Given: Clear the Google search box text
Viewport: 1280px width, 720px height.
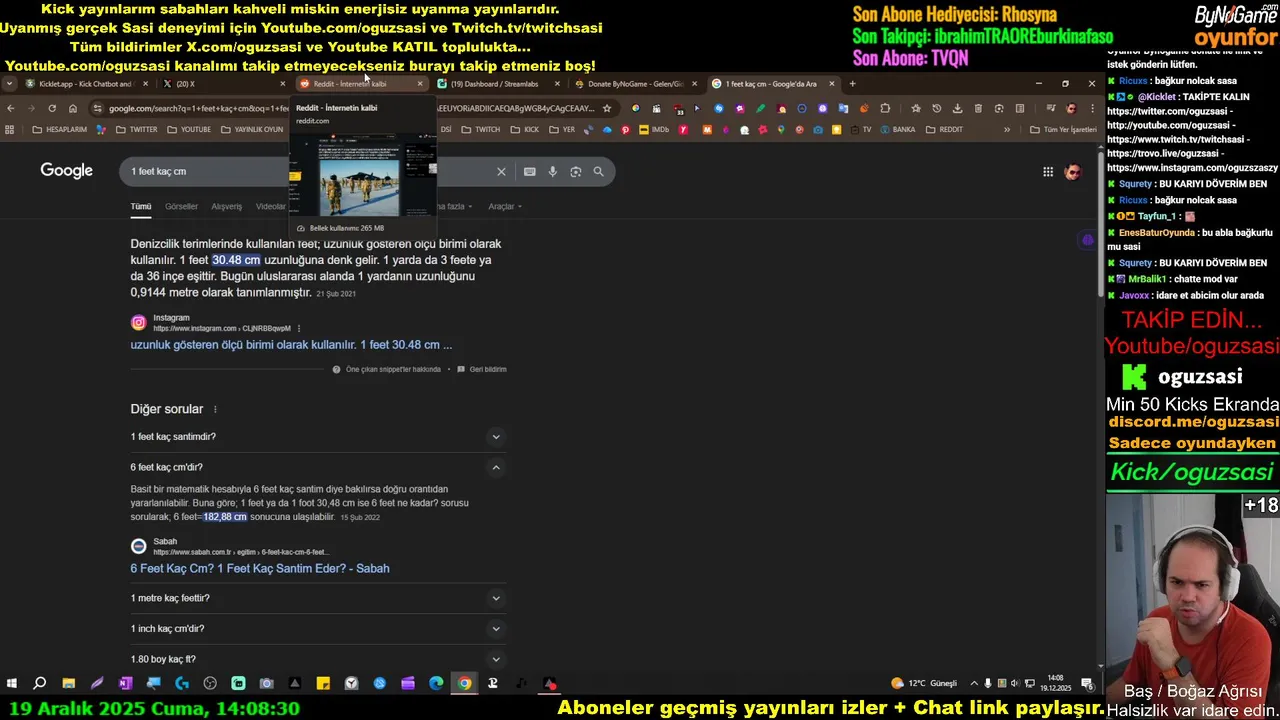Looking at the screenshot, I should coord(501,171).
